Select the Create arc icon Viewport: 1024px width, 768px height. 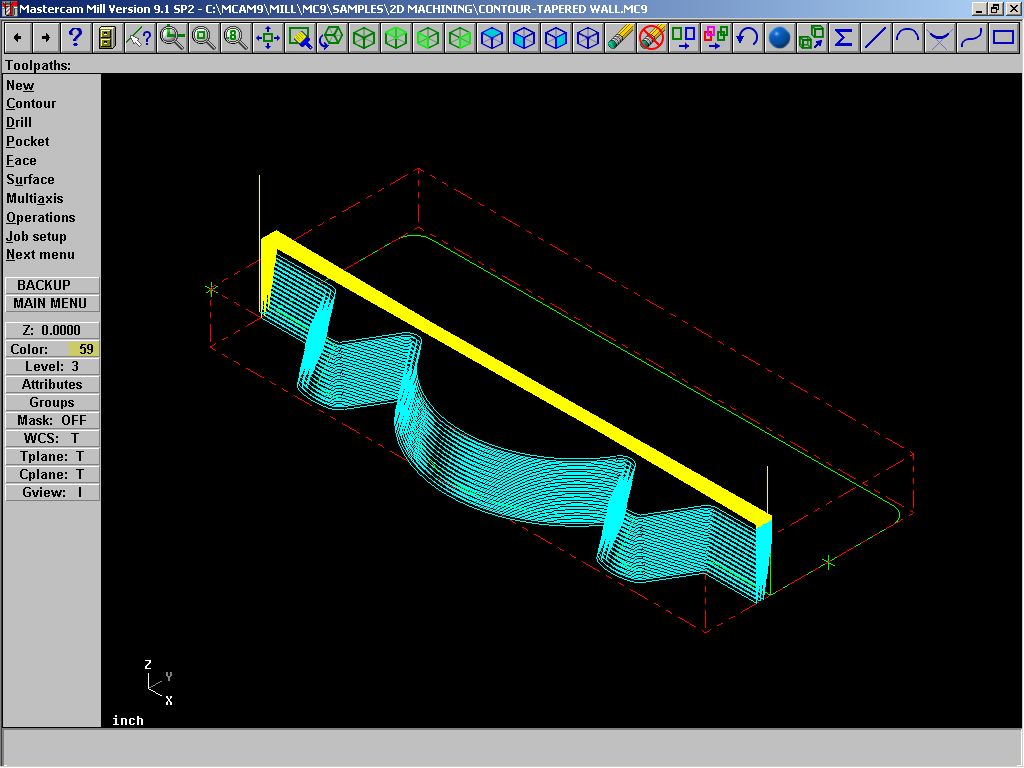pos(907,38)
